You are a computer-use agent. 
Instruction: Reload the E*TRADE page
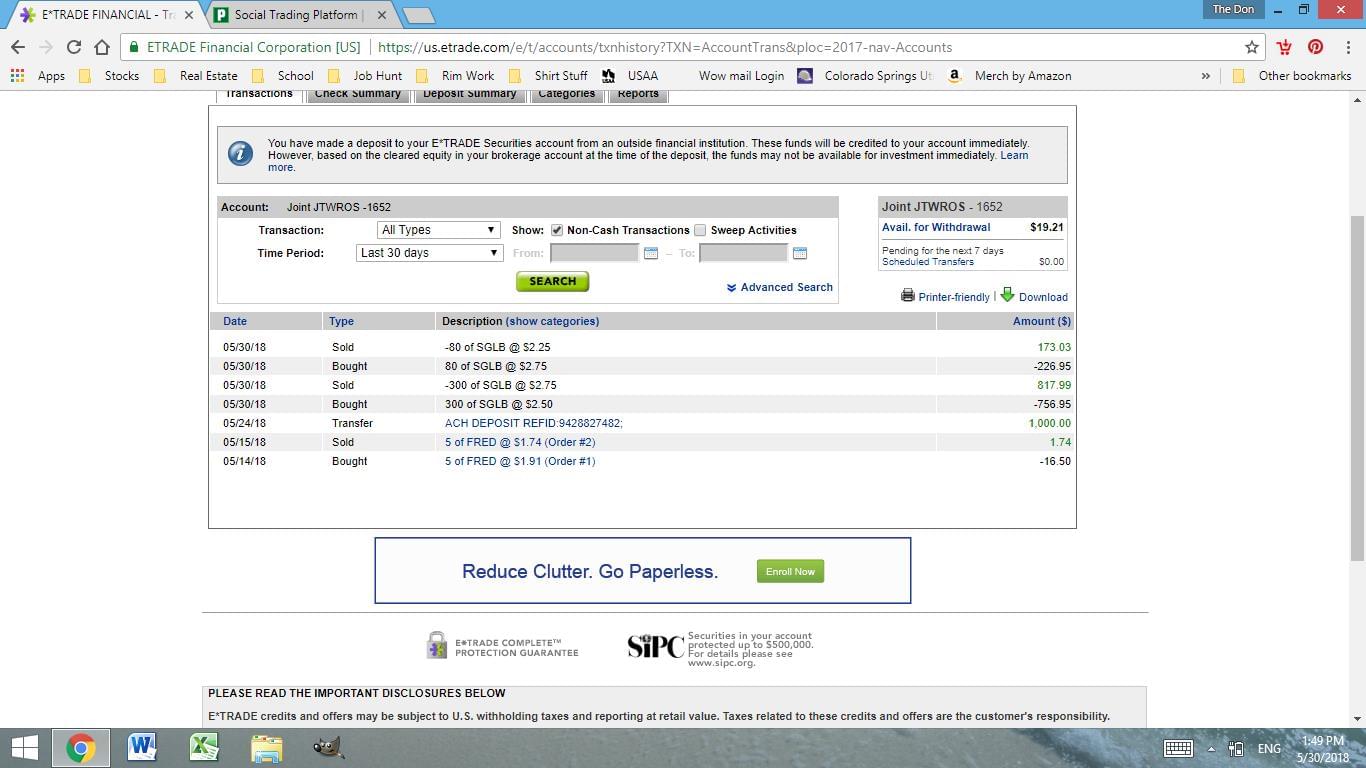pos(73,47)
